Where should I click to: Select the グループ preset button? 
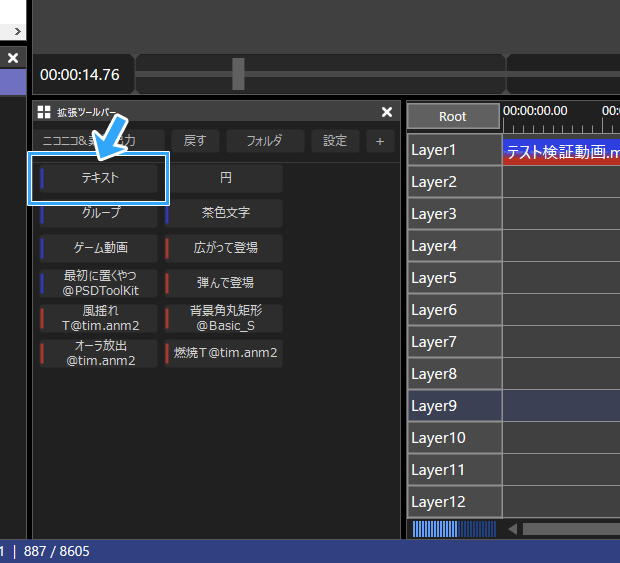[x=99, y=213]
